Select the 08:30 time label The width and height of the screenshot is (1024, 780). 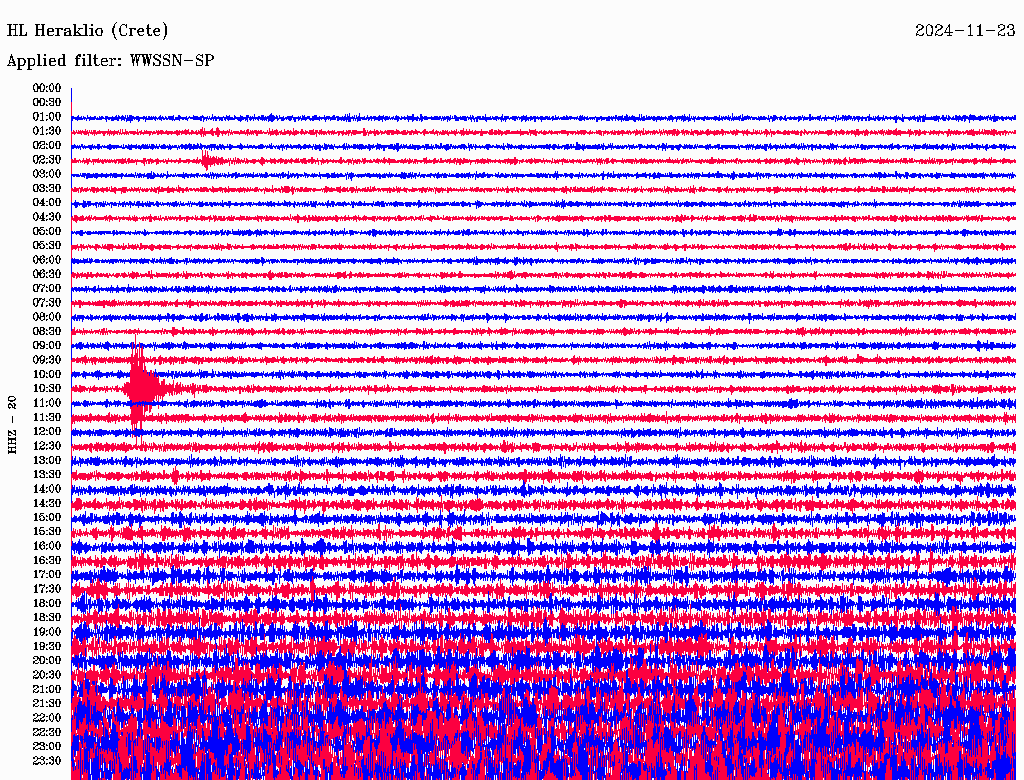tap(46, 332)
